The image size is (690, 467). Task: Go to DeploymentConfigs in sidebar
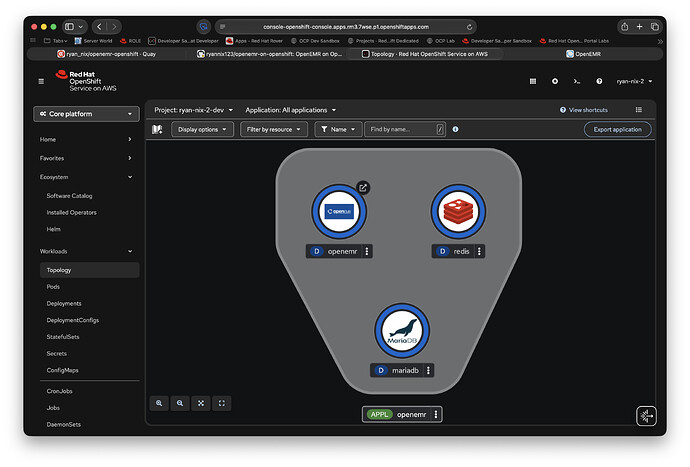click(73, 320)
